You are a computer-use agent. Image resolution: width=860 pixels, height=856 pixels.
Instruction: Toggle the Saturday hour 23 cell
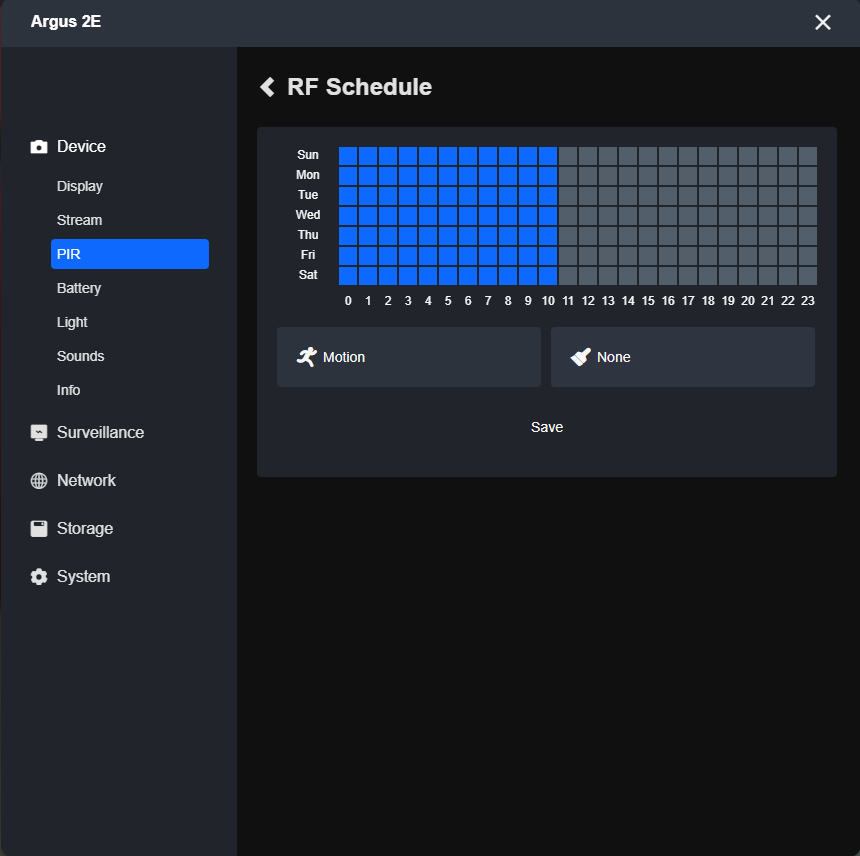coord(807,276)
